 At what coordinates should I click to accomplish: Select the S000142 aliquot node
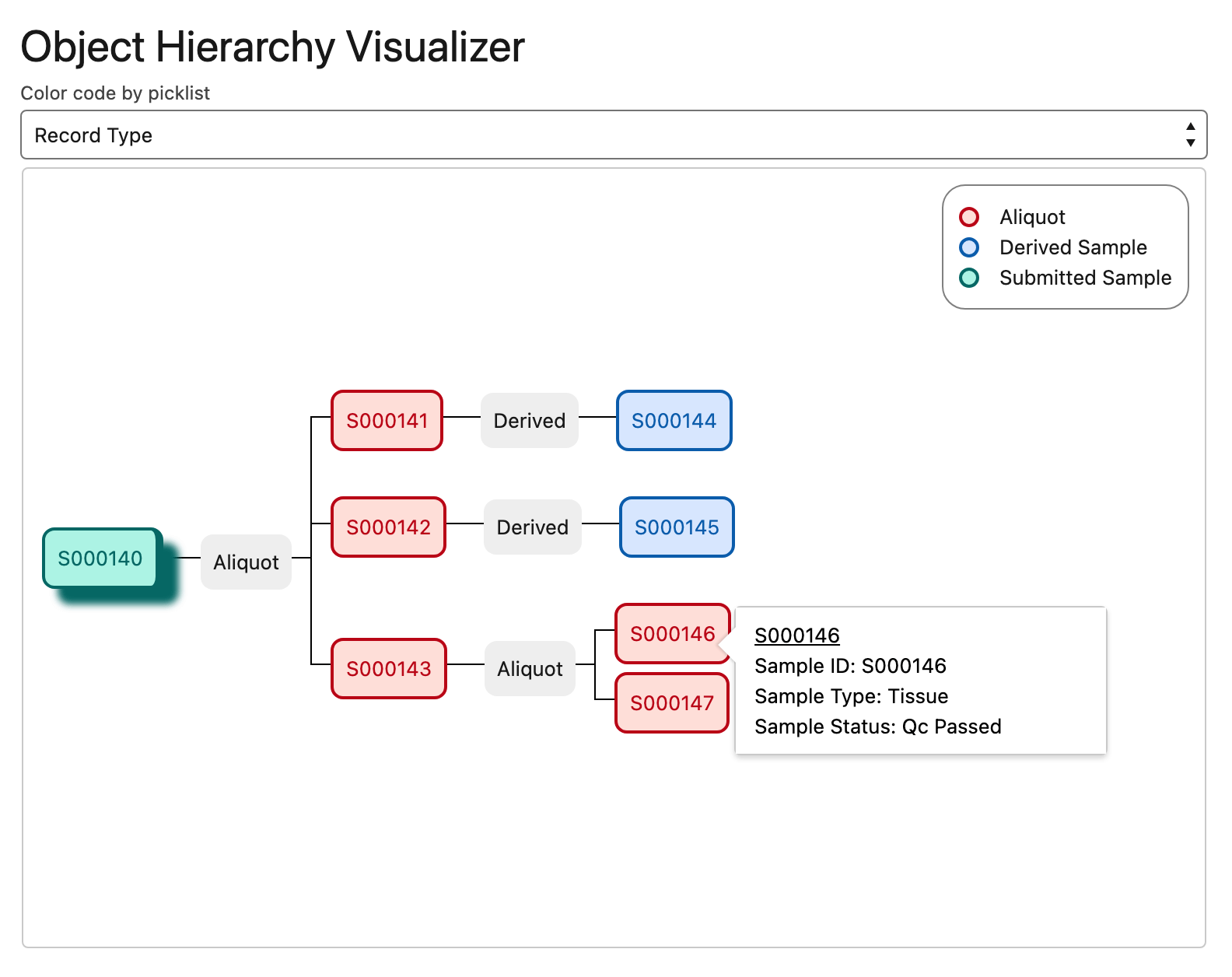click(x=388, y=527)
